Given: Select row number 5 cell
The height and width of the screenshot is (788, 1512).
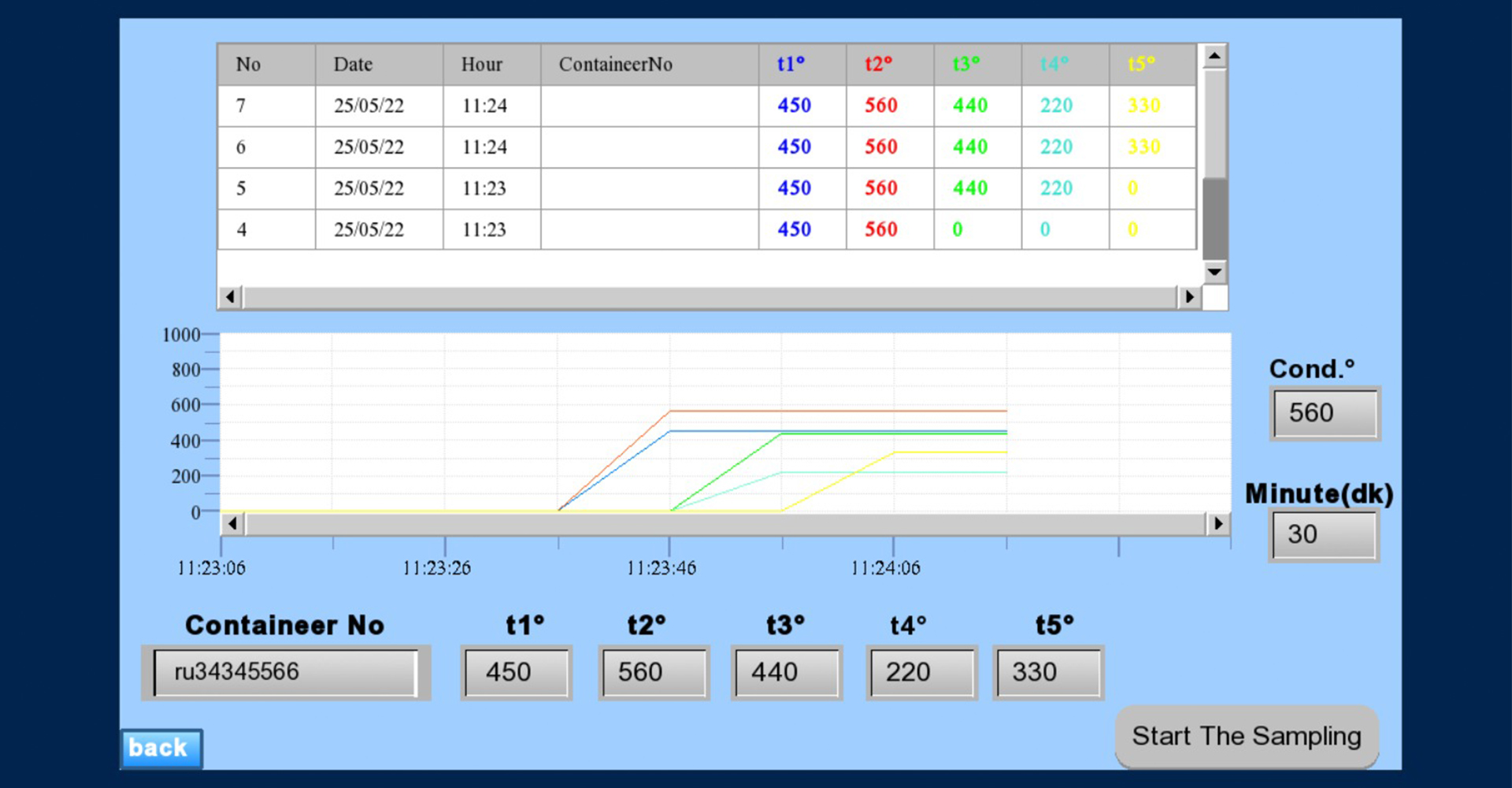Looking at the screenshot, I should point(267,188).
